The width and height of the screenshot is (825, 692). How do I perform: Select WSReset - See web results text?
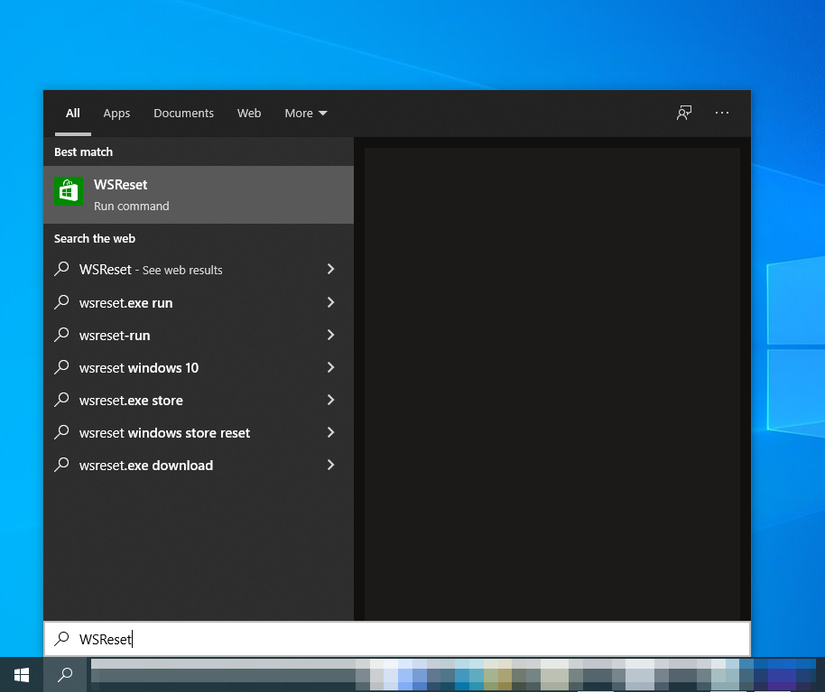[150, 270]
